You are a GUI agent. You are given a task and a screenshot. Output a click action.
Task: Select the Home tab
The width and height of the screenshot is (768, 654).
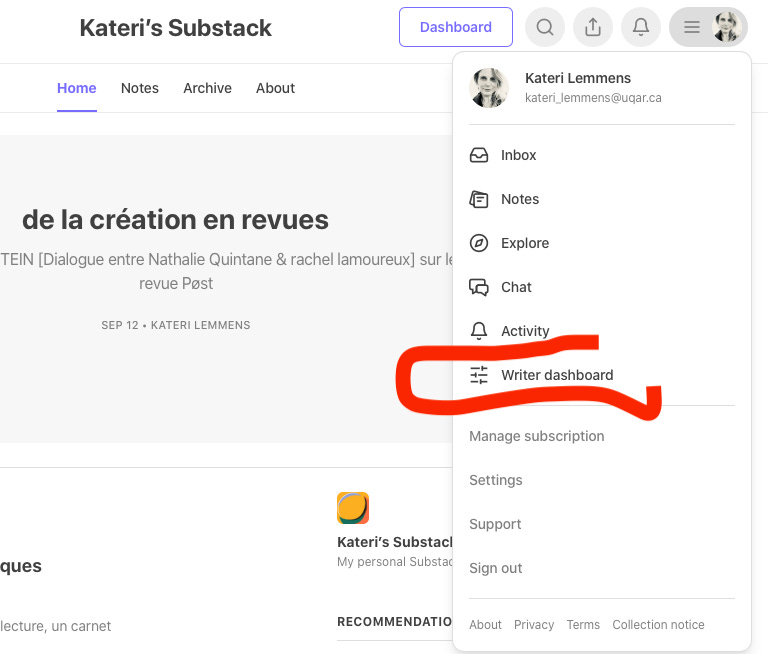click(x=76, y=88)
